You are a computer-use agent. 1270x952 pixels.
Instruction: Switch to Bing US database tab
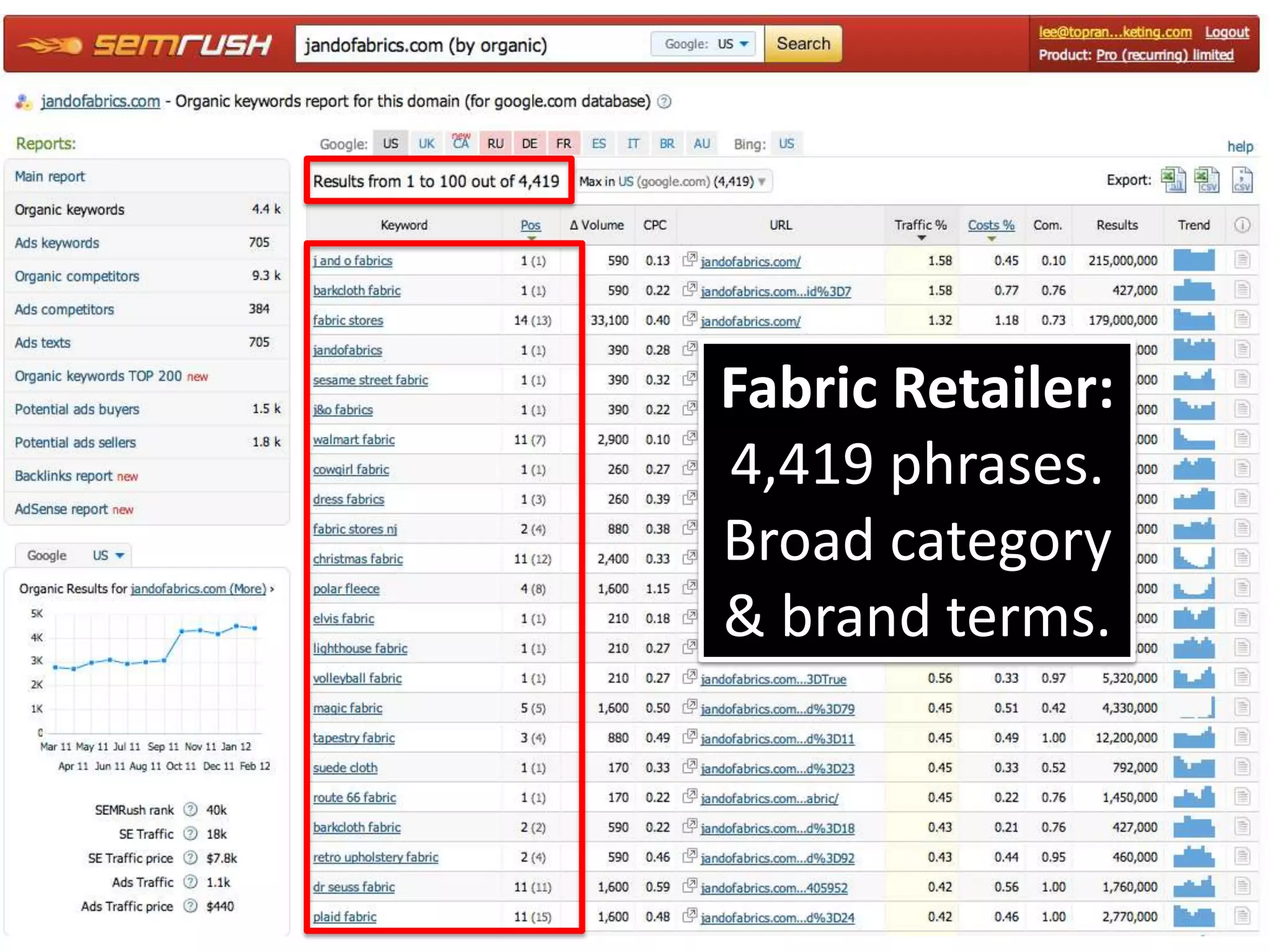click(786, 144)
